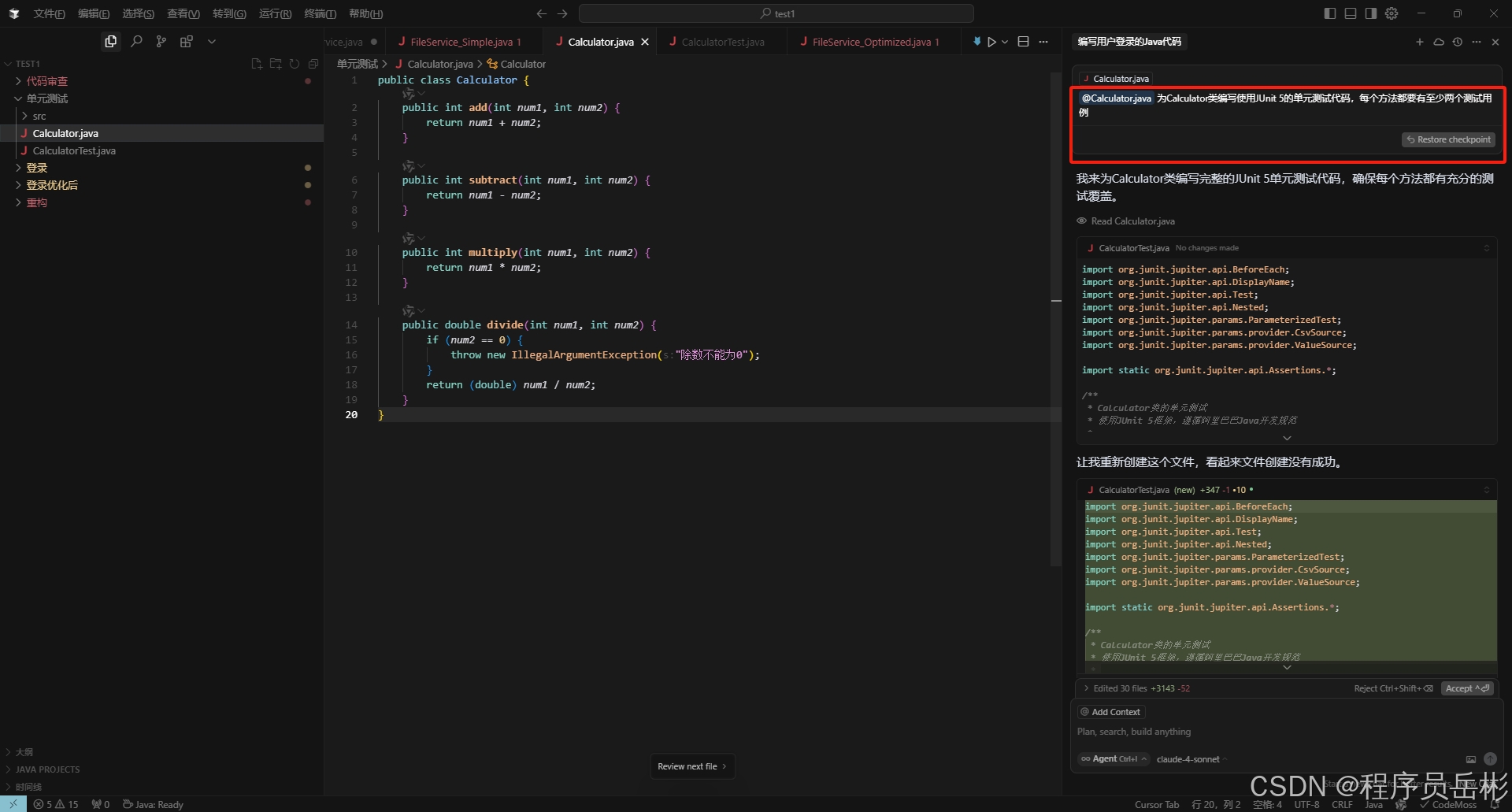Switch to CalculatorTest.java tab

coord(722,42)
